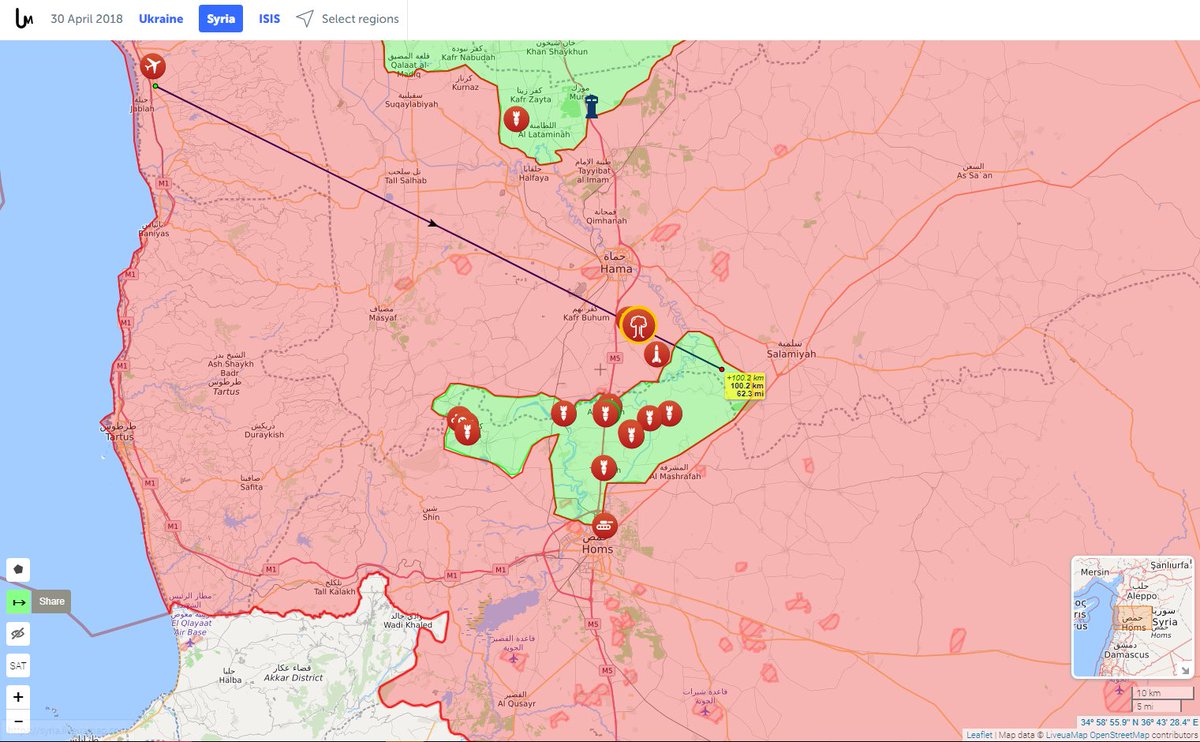Select the polygon draw tool
The width and height of the screenshot is (1200, 742).
point(18,570)
